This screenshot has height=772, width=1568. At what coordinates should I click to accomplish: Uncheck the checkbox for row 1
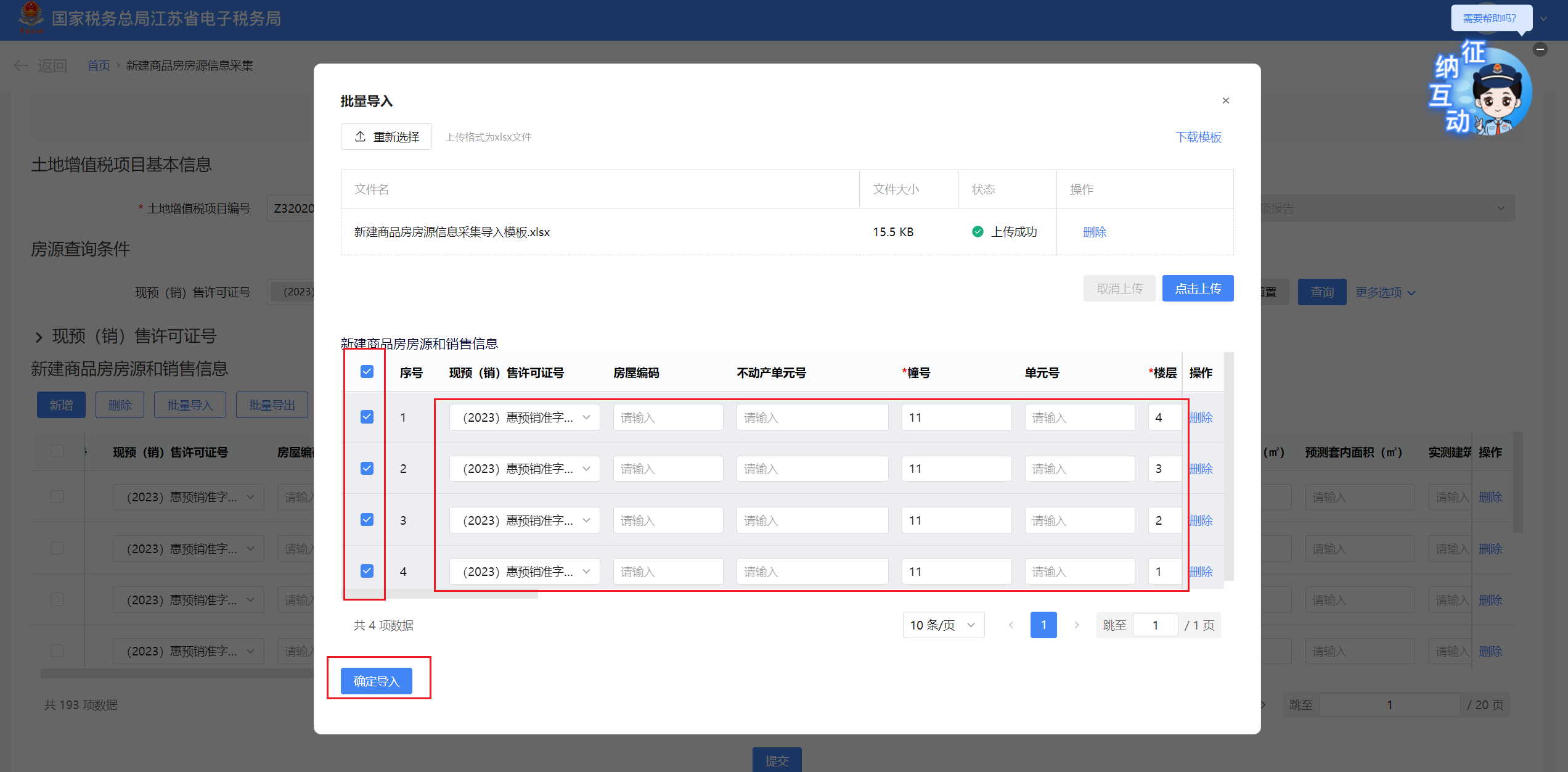point(367,417)
